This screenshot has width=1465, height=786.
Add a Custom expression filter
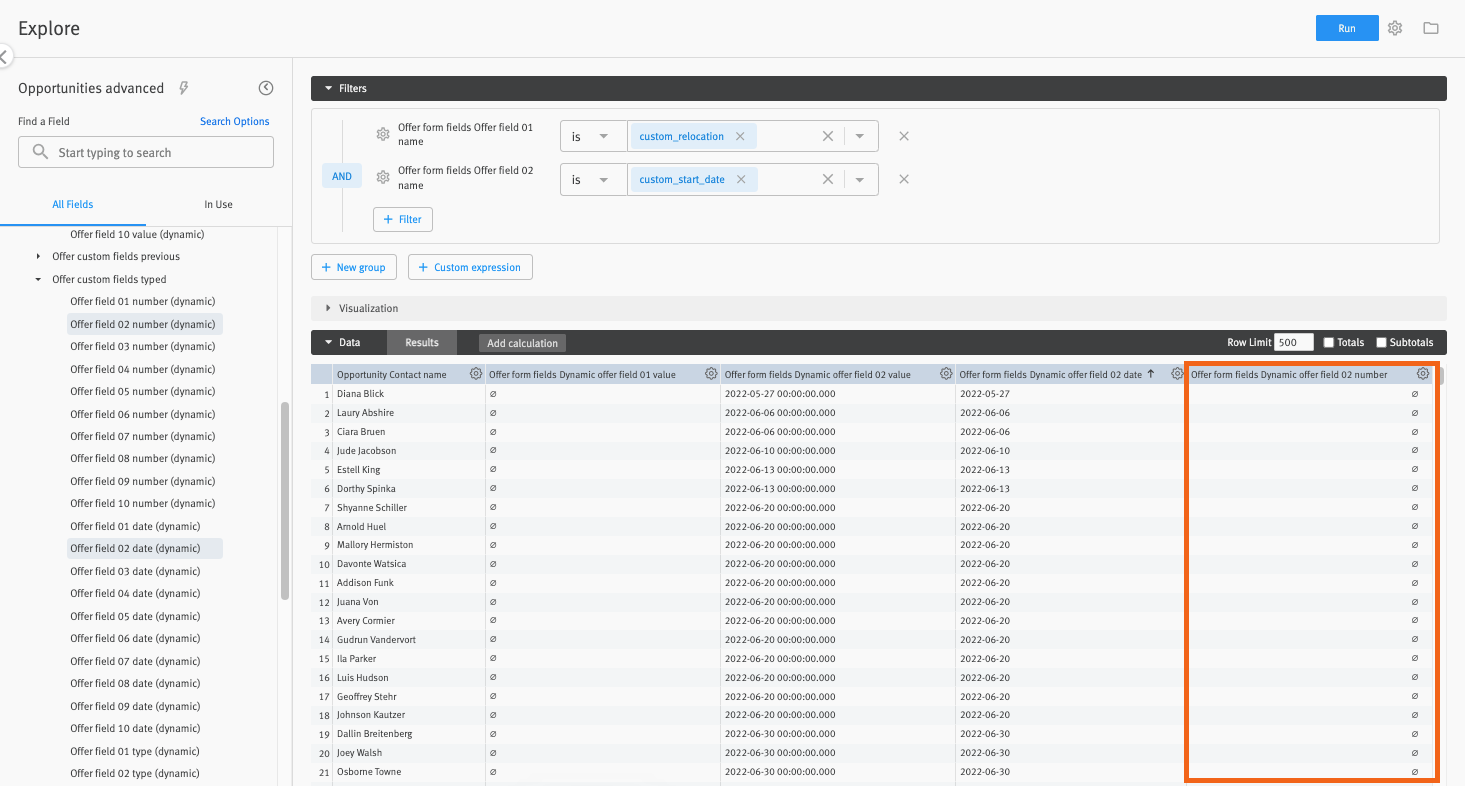pyautogui.click(x=470, y=267)
